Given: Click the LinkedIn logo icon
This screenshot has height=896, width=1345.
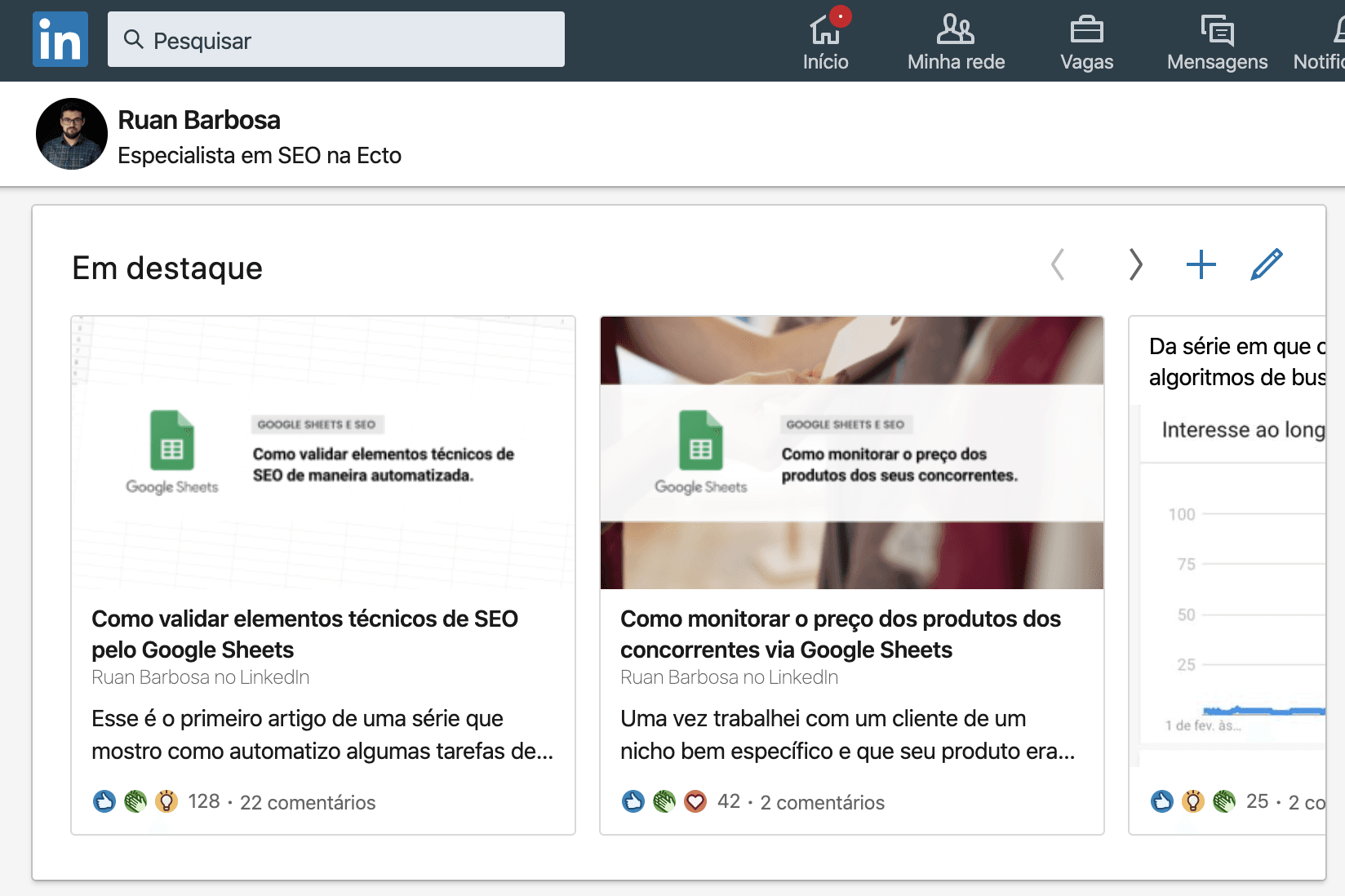Looking at the screenshot, I should click(x=60, y=39).
